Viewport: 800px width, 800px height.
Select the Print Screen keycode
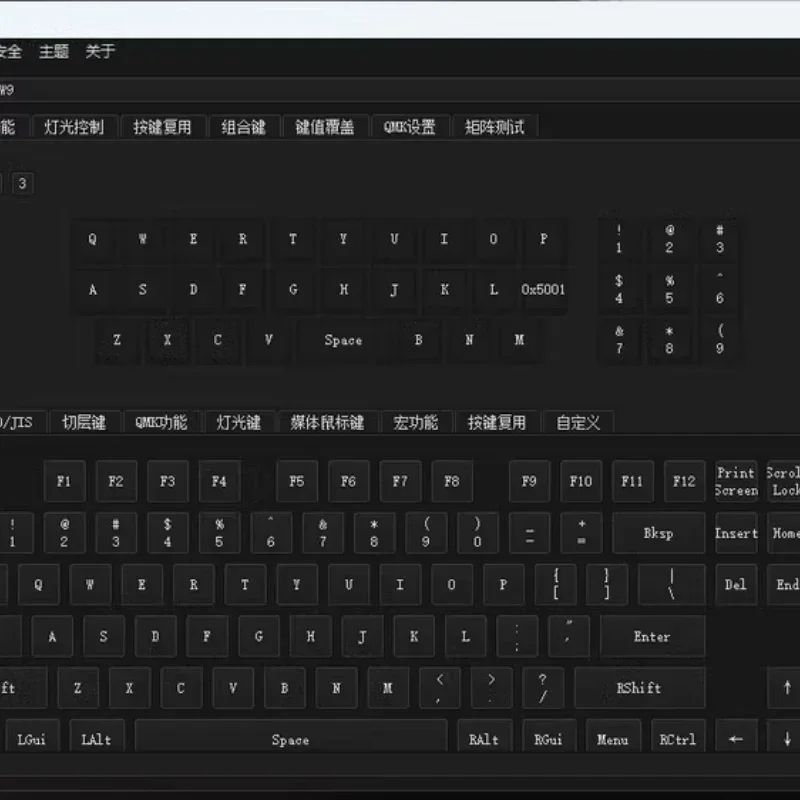tap(736, 481)
